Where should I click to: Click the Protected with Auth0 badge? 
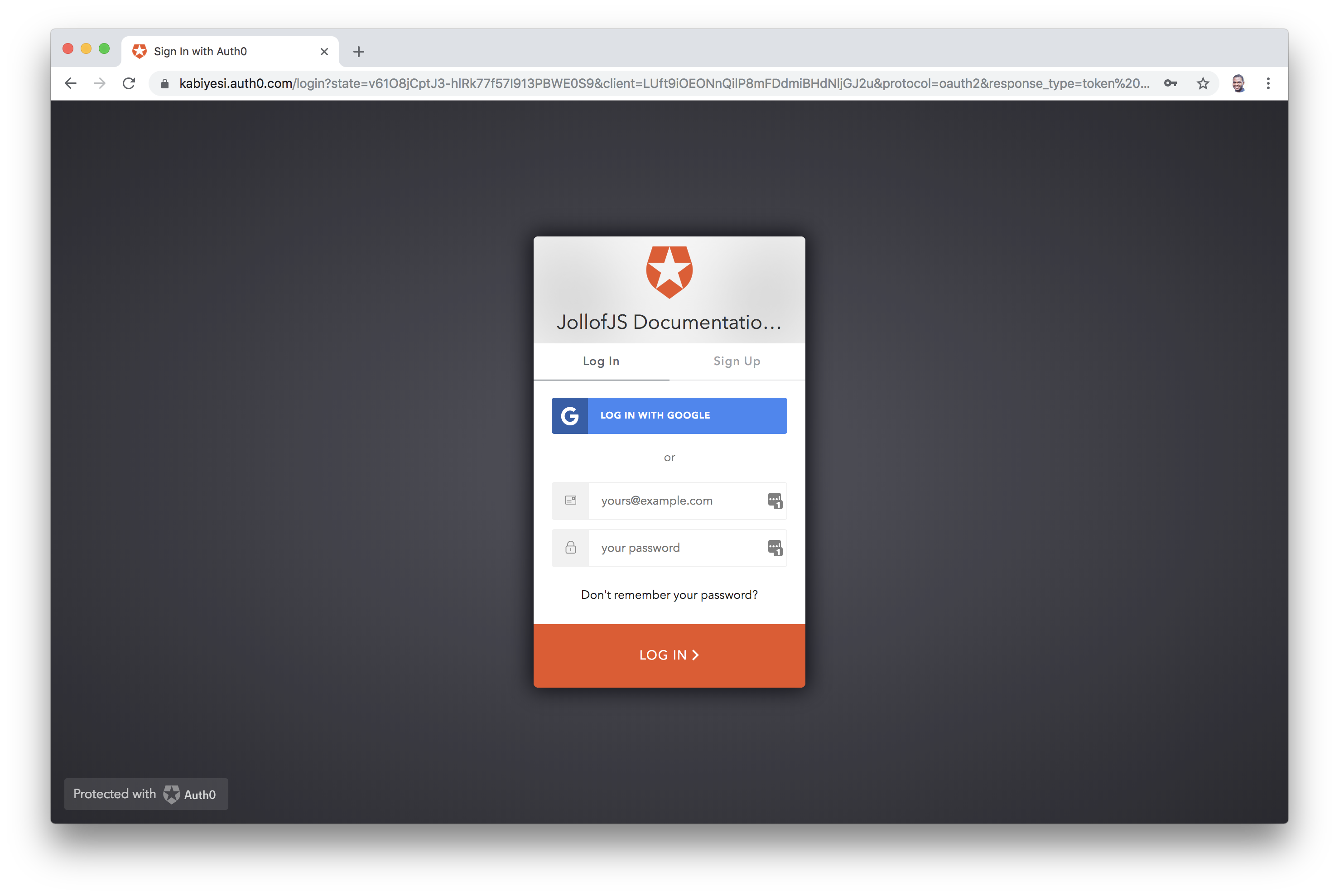146,794
